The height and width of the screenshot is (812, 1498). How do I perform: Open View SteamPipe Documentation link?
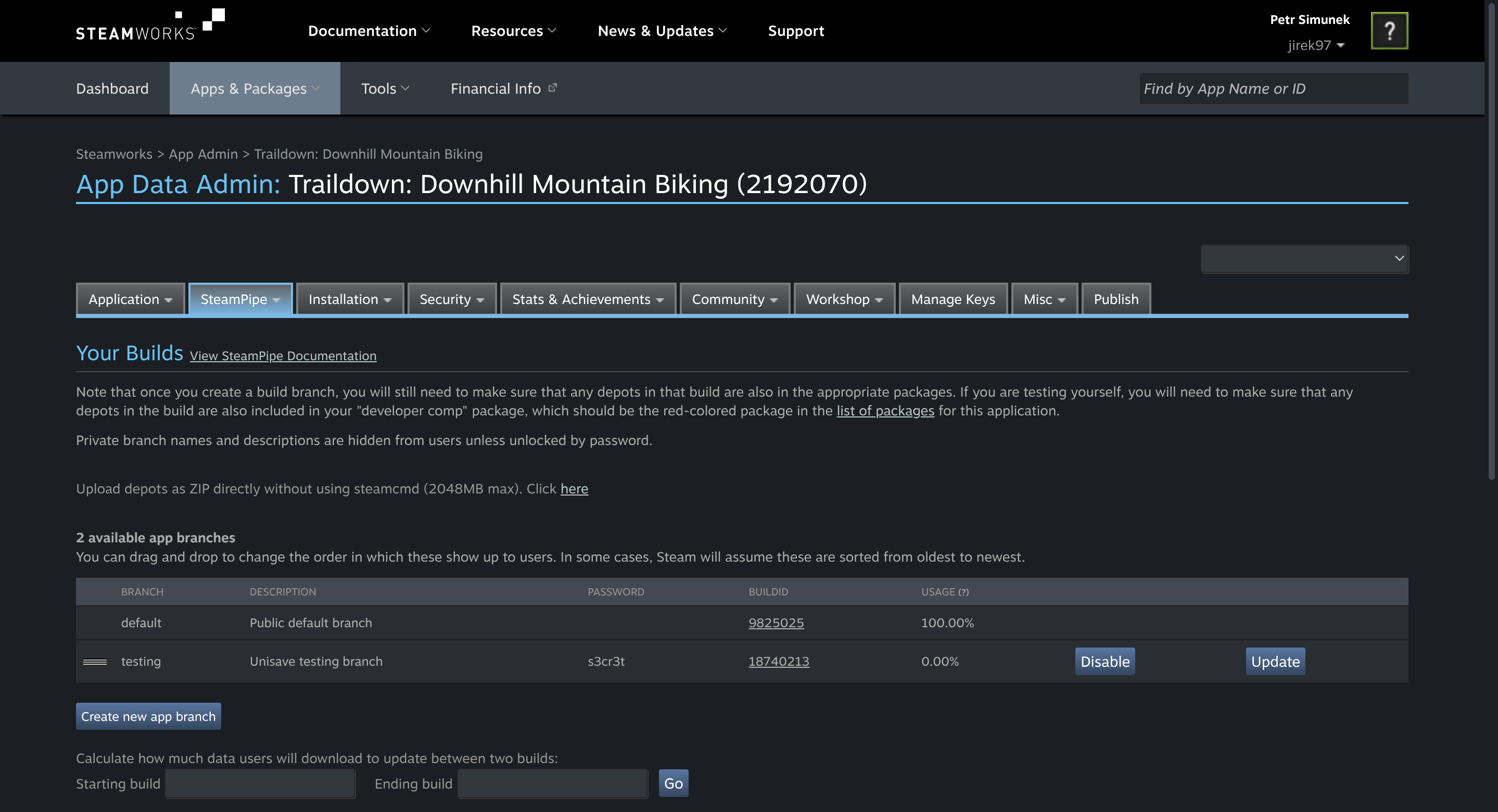point(283,356)
